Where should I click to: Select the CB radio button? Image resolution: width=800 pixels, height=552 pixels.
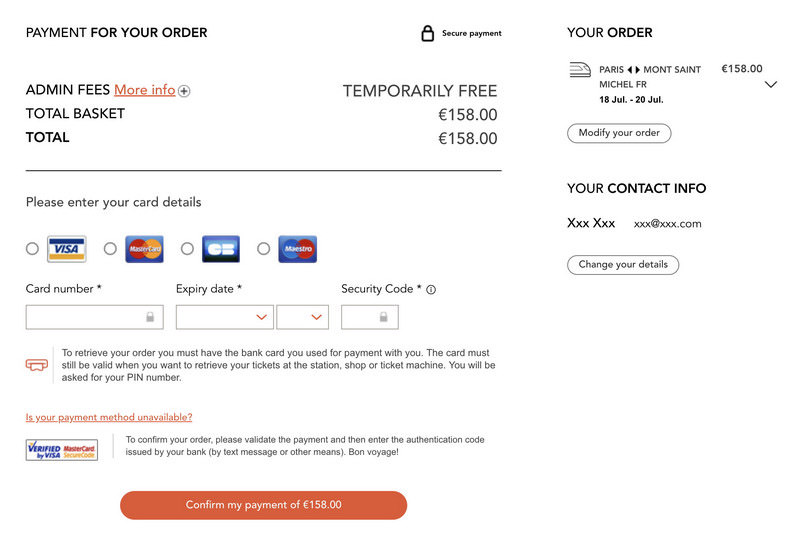pyautogui.click(x=187, y=249)
